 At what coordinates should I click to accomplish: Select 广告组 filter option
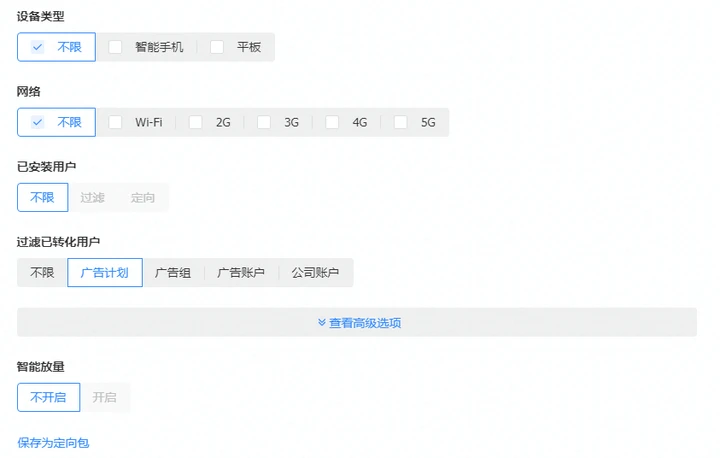tap(173, 272)
